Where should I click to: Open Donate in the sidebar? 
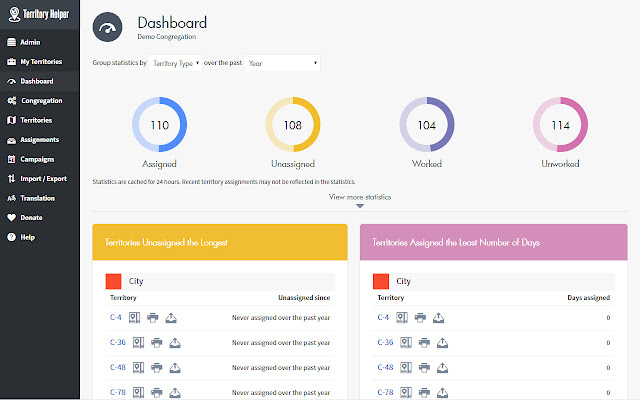click(40, 218)
